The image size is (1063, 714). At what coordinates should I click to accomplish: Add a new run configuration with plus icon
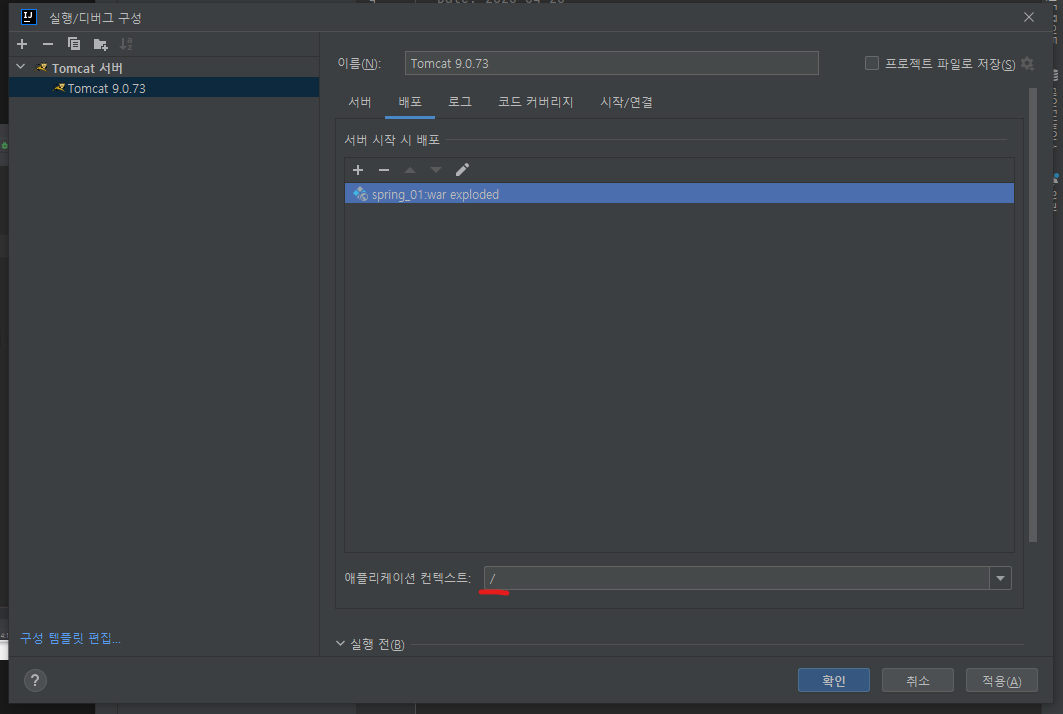coord(22,44)
